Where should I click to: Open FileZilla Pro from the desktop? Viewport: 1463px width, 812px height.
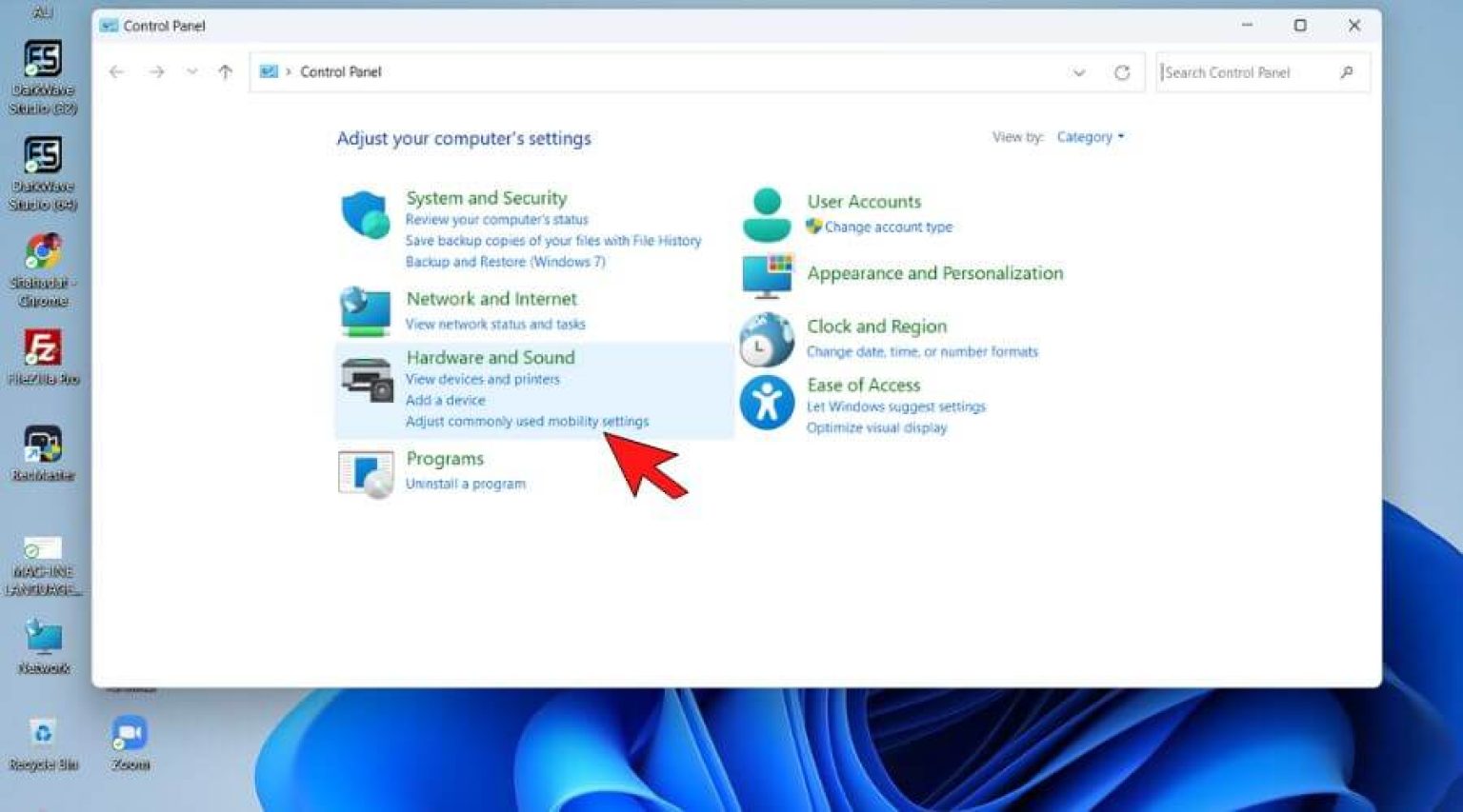click(42, 347)
